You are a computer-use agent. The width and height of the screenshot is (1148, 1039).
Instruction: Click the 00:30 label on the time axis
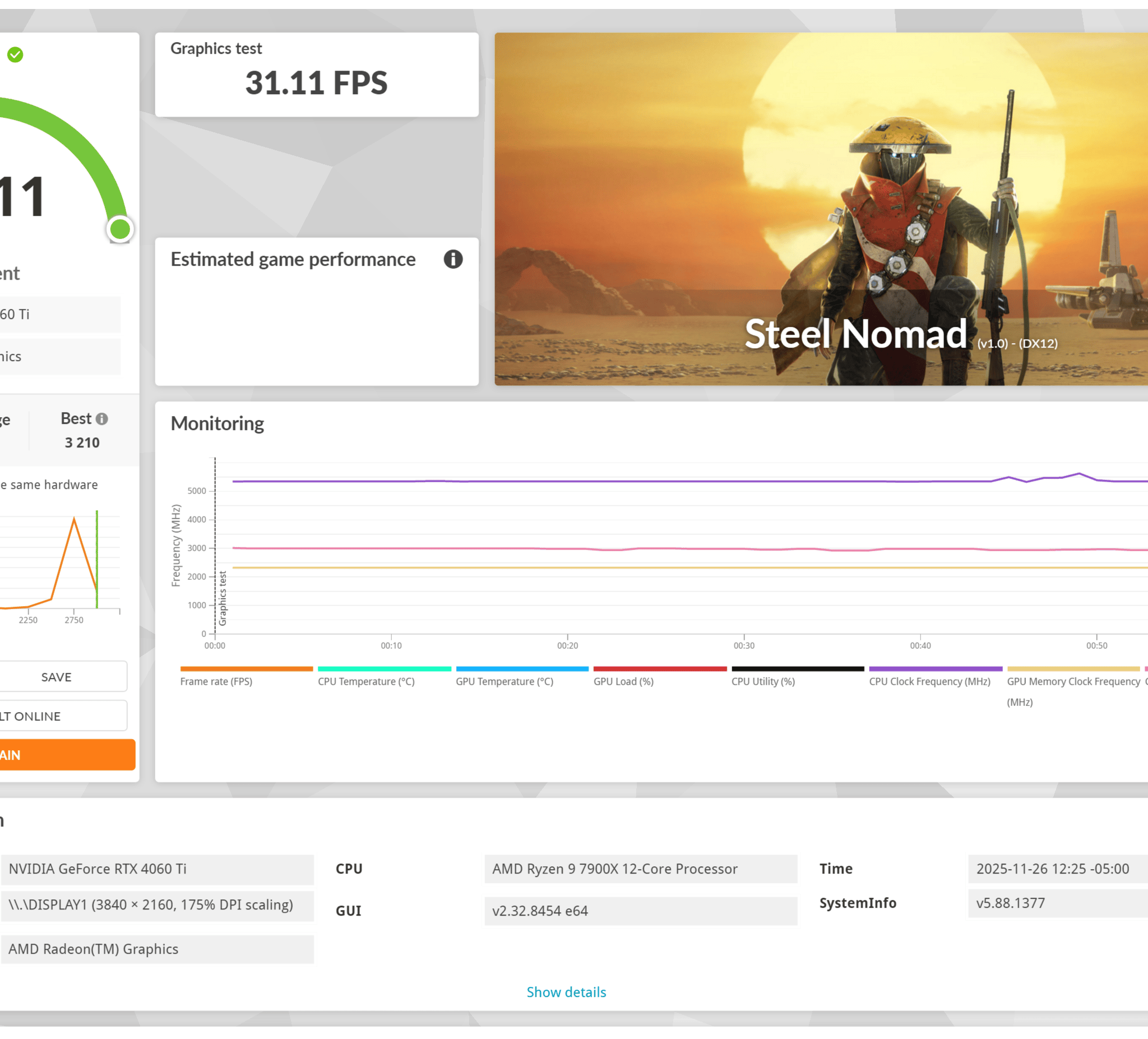point(744,645)
